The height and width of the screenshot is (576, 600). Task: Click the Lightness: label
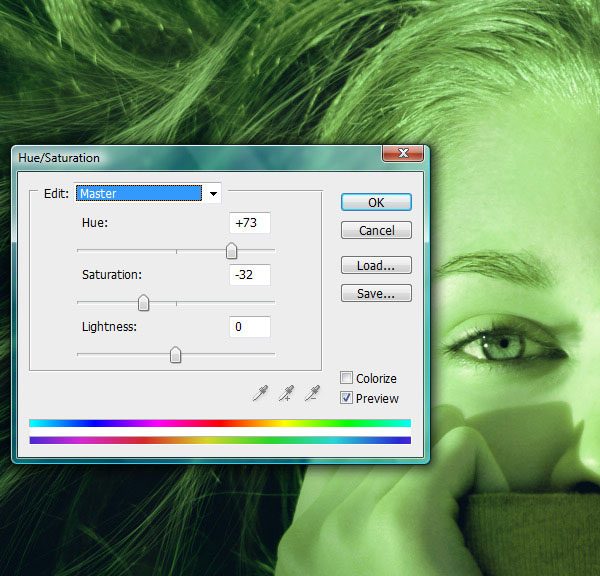click(x=109, y=326)
